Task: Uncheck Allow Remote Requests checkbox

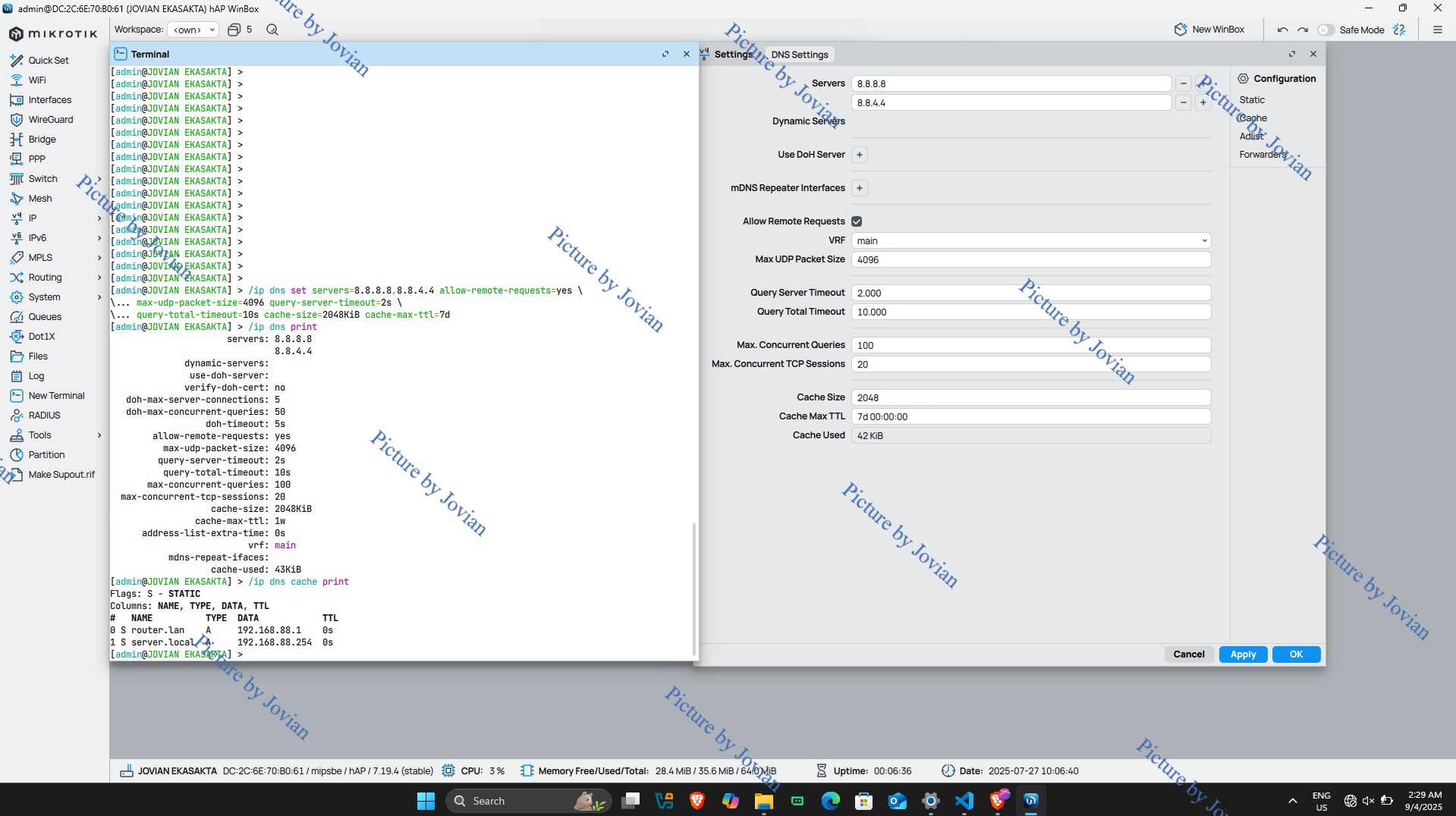Action: click(x=857, y=221)
